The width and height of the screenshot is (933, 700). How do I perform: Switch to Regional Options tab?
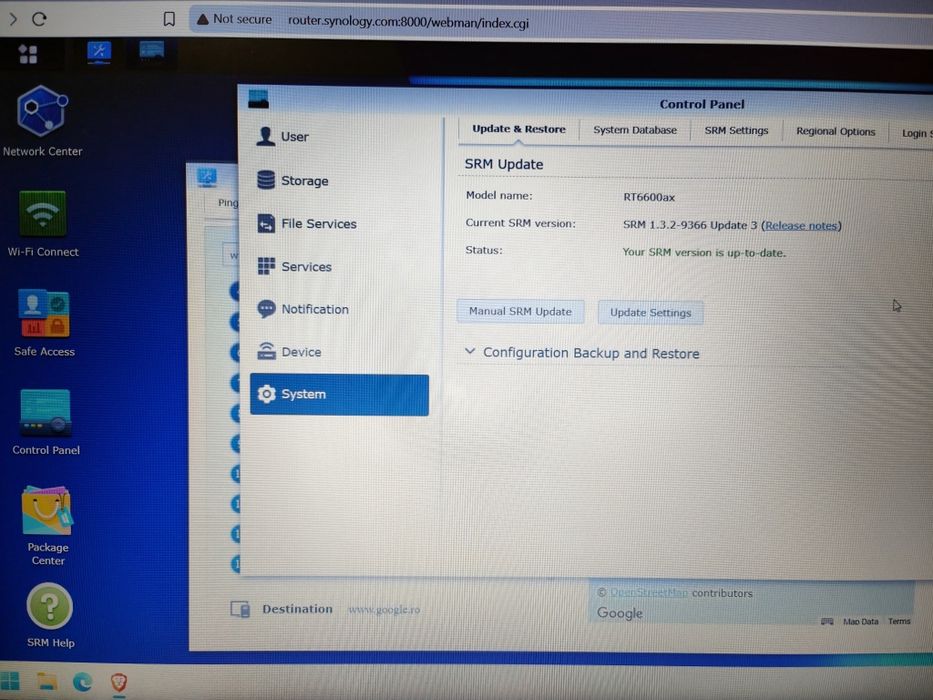[835, 132]
